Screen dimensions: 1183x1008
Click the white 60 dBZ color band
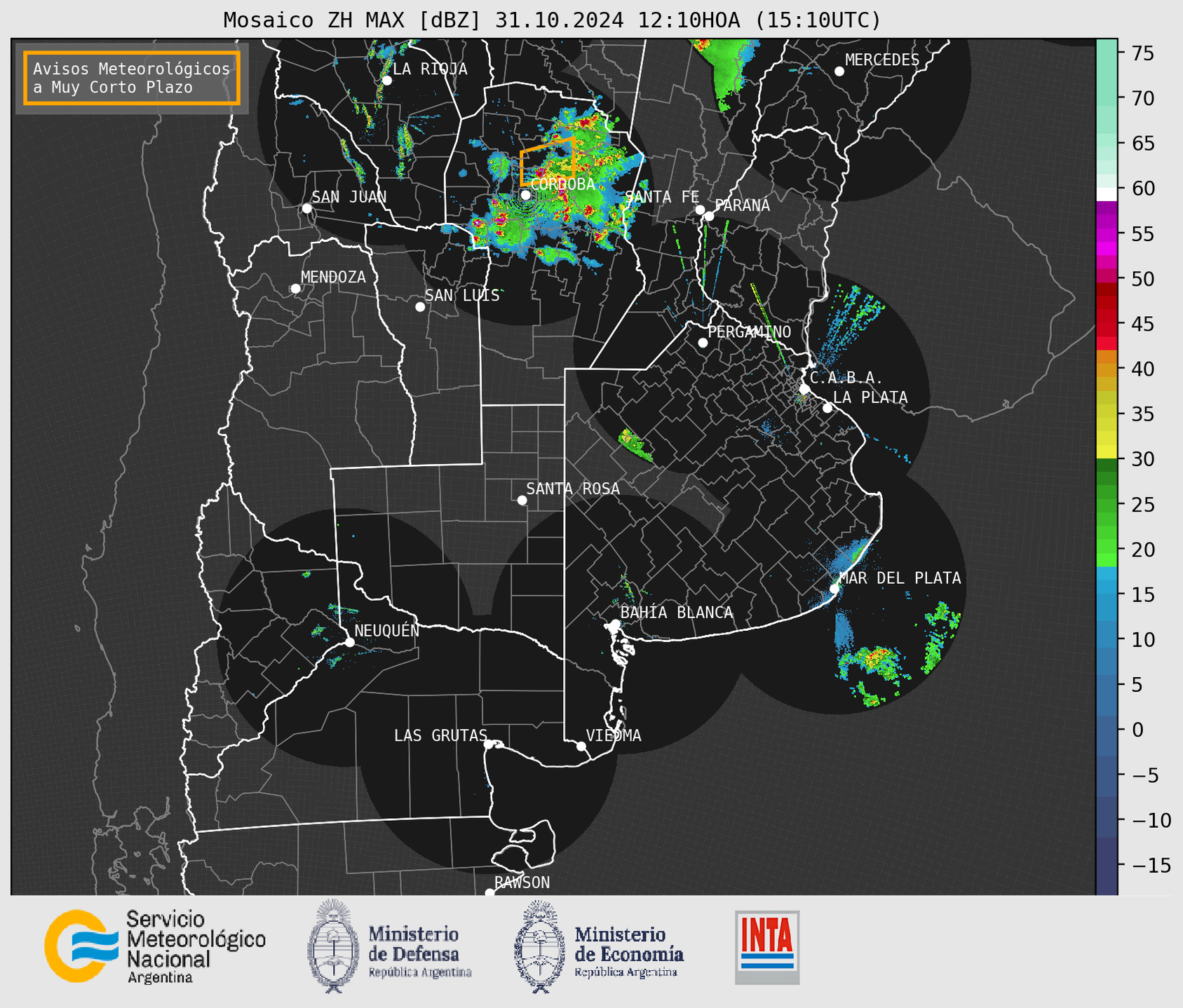pos(1106,194)
